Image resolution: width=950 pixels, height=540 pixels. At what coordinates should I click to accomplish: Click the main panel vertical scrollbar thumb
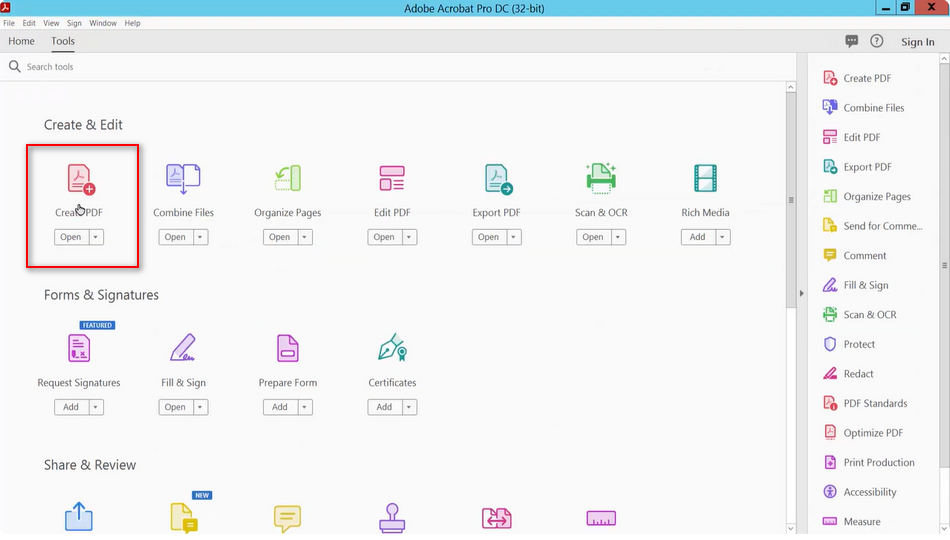pos(791,200)
